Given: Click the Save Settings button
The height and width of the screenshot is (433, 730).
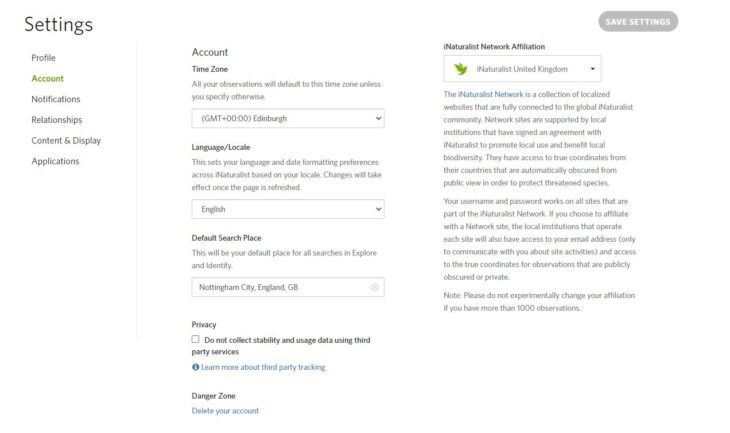Looking at the screenshot, I should [638, 21].
